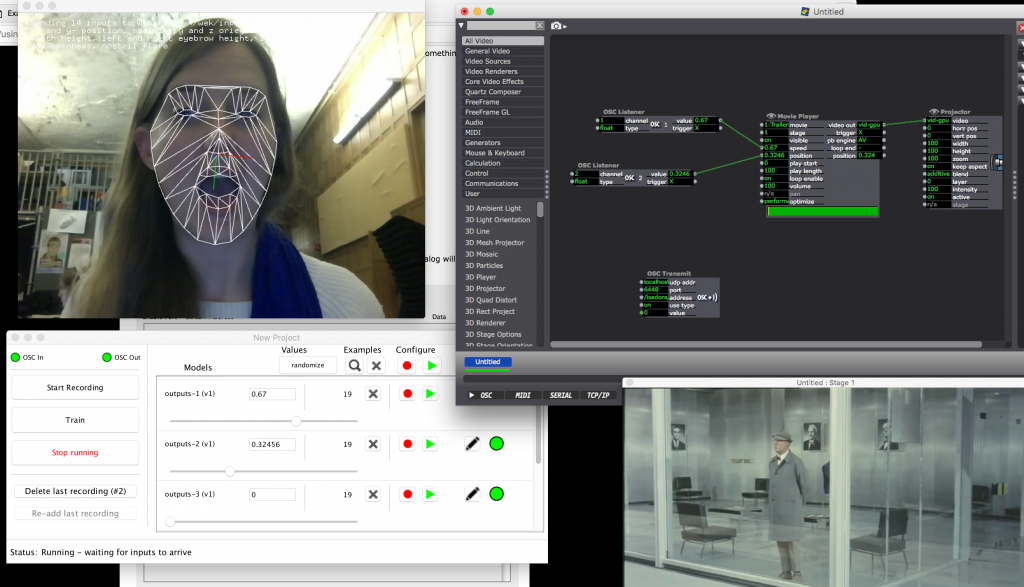Toggle the Movie Player eye icon
The height and width of the screenshot is (587, 1024).
[771, 116]
